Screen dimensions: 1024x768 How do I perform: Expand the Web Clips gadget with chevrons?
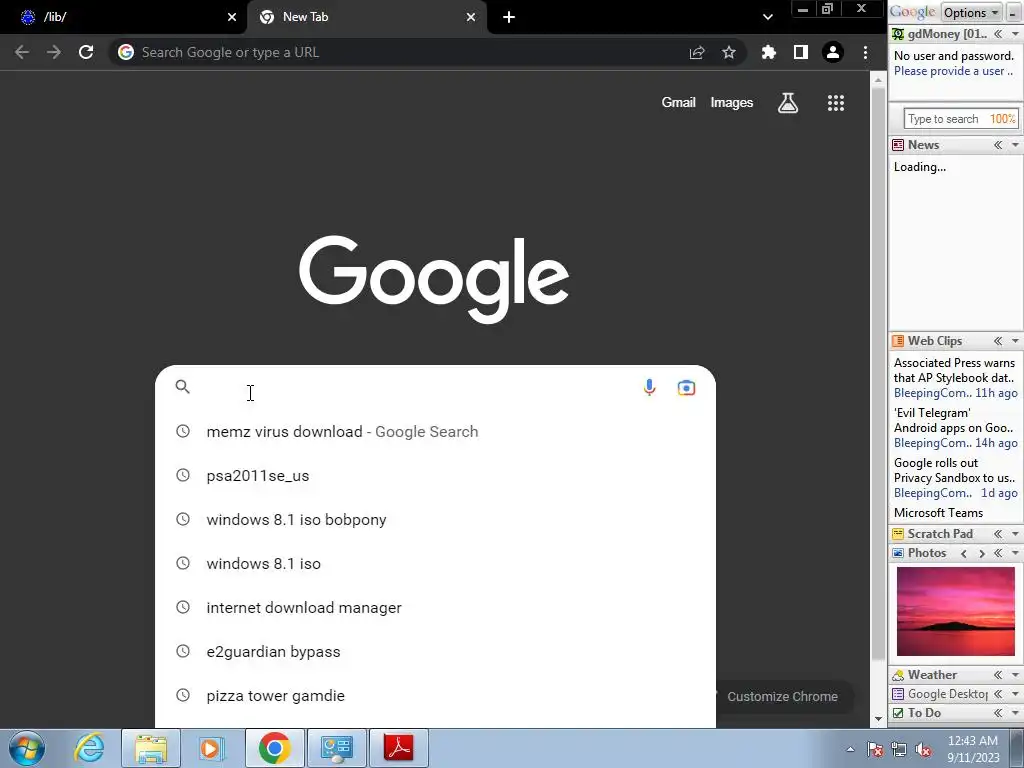pos(998,341)
